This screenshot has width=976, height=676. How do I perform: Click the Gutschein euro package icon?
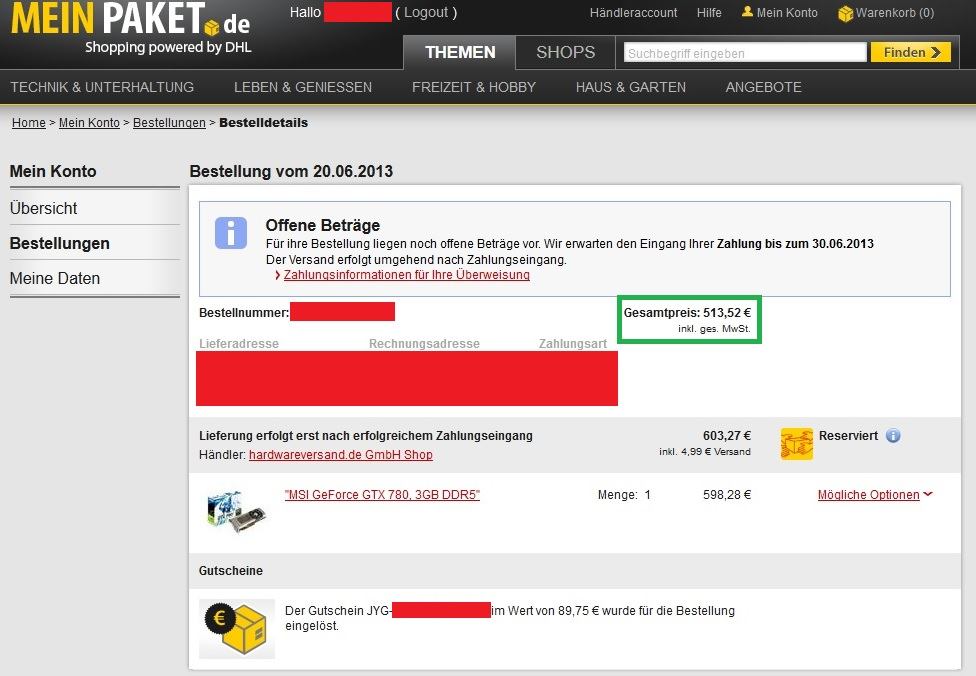coord(237,629)
